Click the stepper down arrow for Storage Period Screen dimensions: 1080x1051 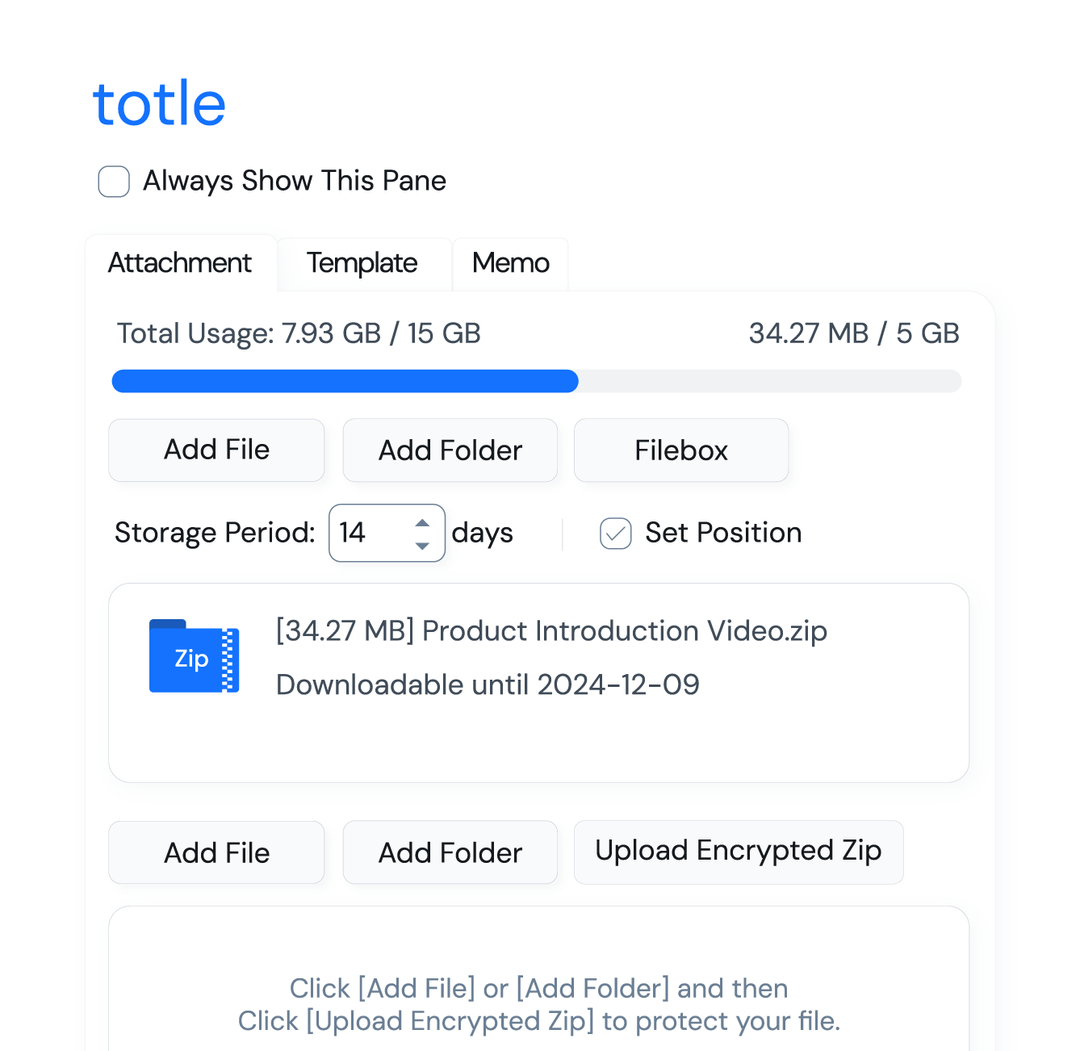tap(422, 545)
